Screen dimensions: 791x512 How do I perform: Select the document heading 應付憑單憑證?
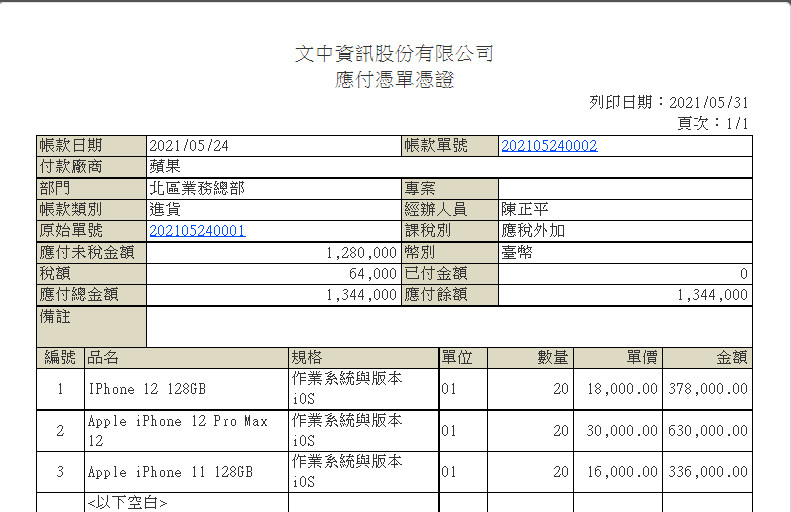(394, 79)
